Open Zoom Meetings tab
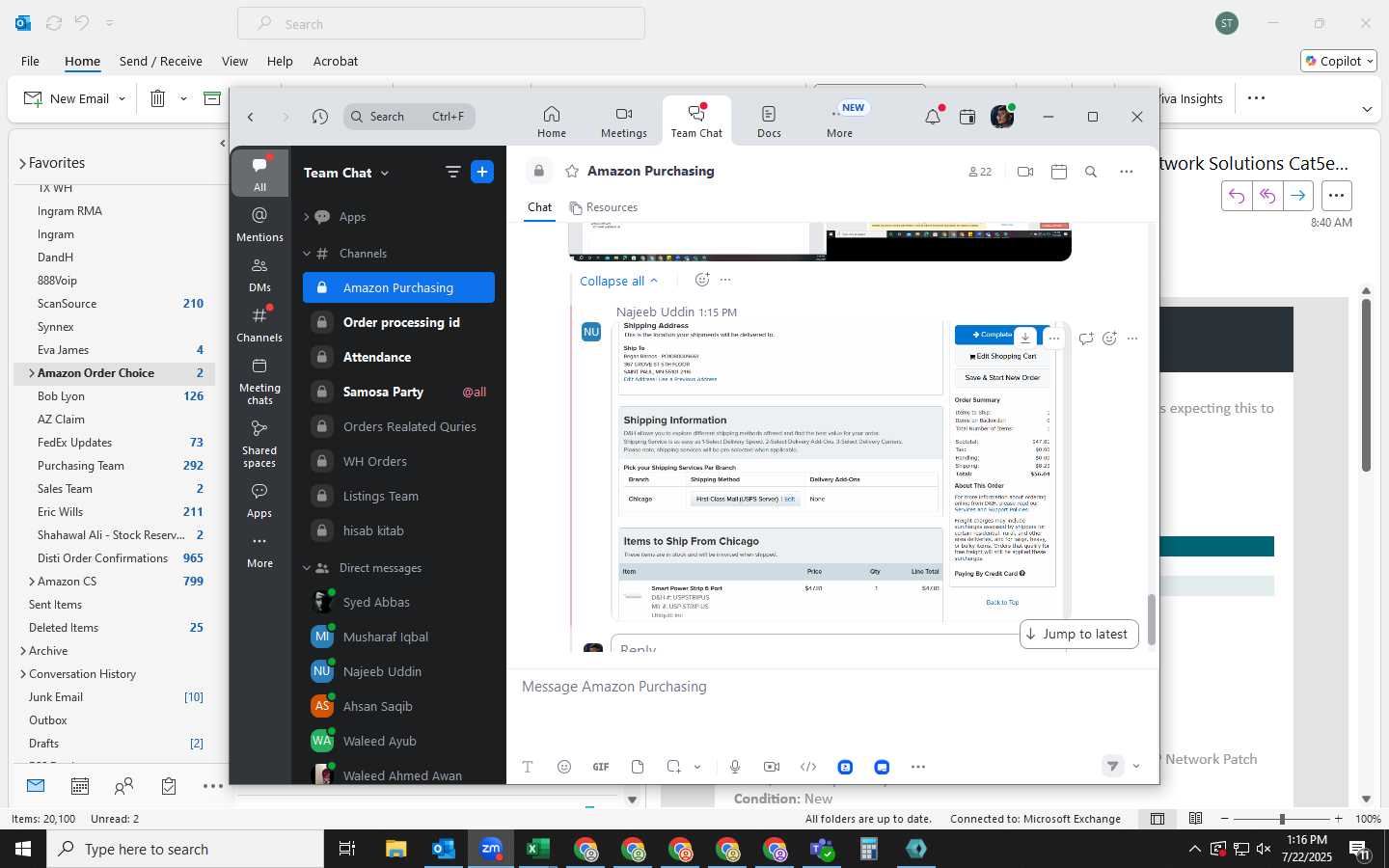 pos(624,122)
